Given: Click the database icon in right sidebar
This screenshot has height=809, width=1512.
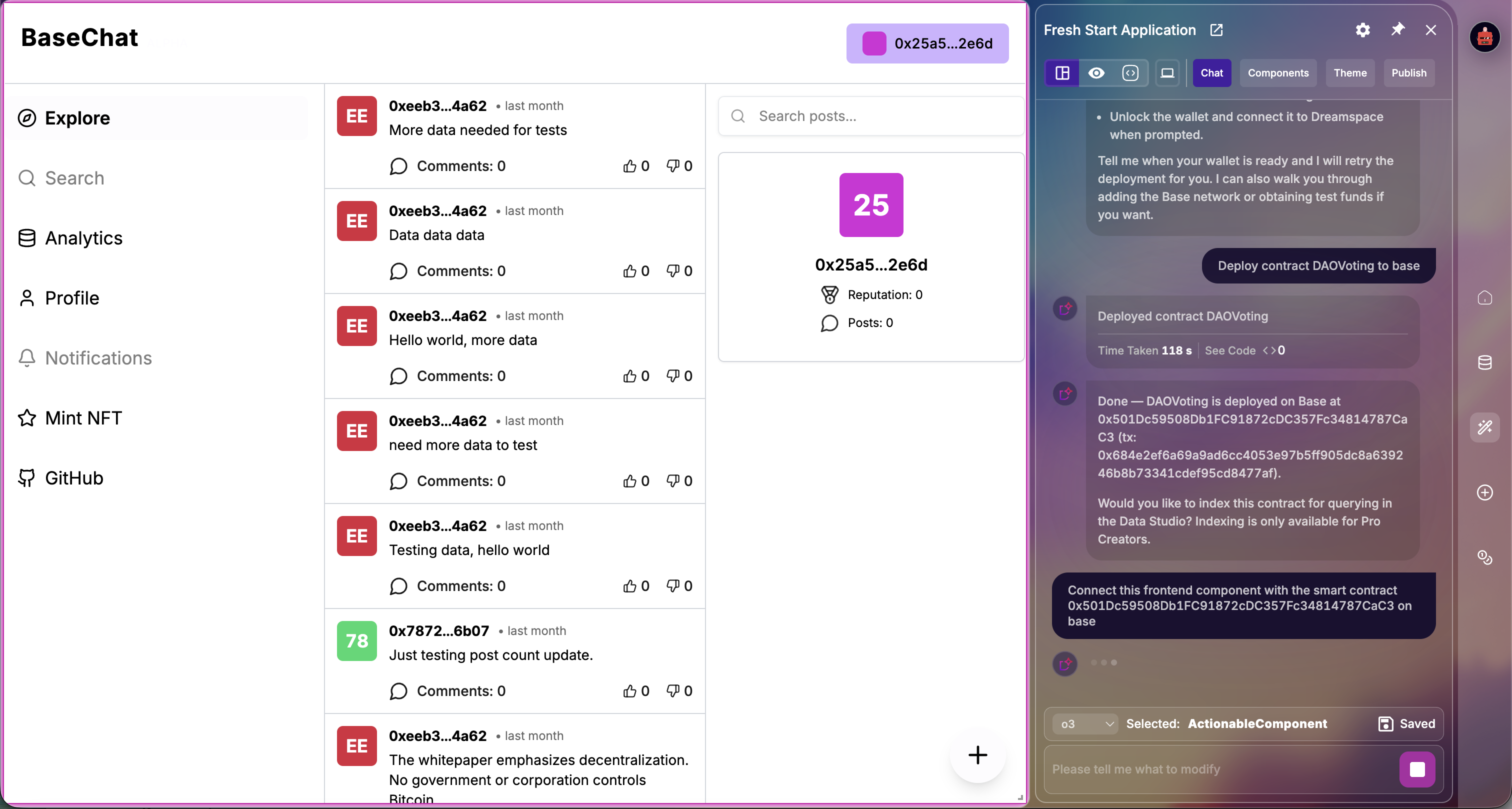Looking at the screenshot, I should 1484,363.
